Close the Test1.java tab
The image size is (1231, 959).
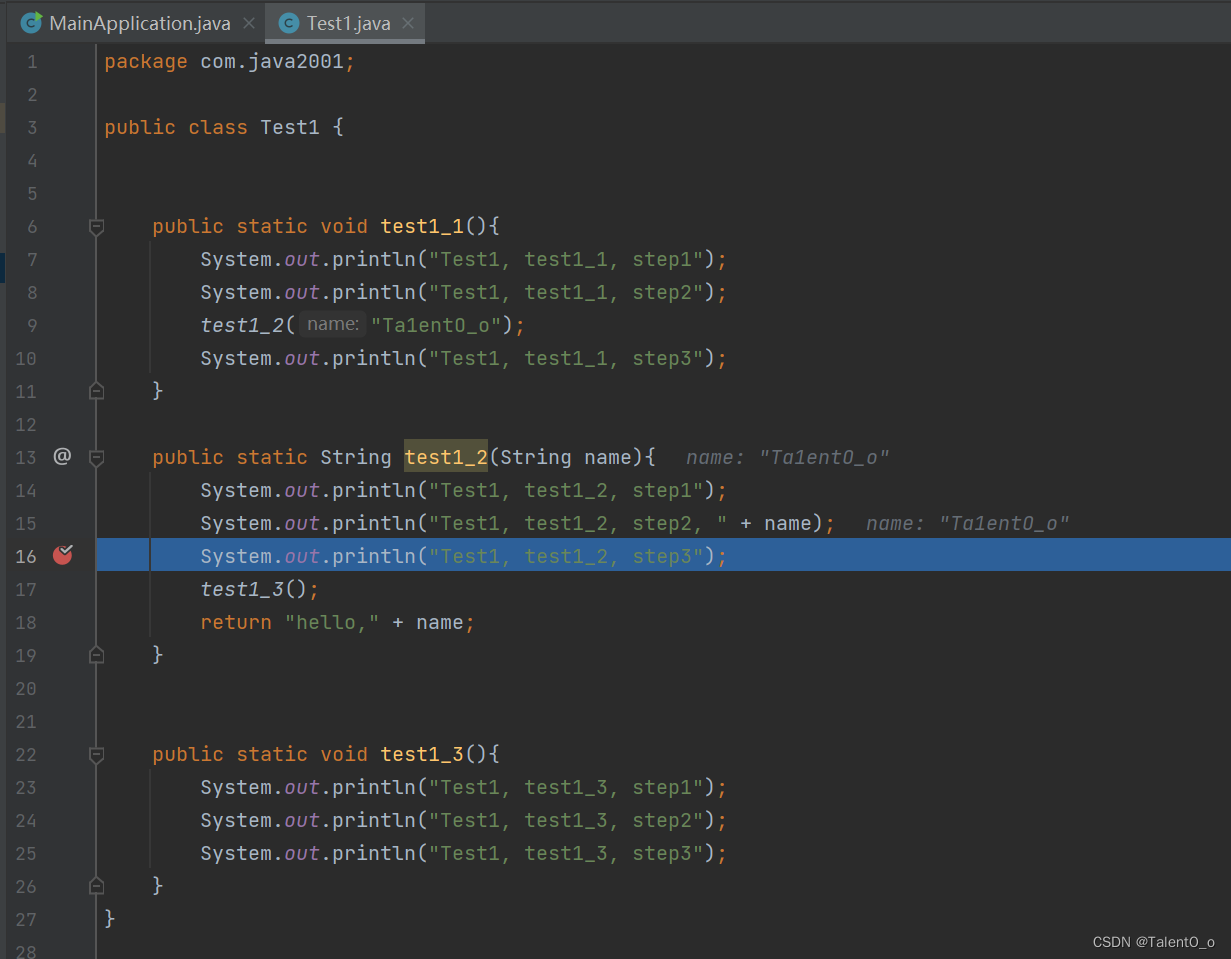(408, 23)
